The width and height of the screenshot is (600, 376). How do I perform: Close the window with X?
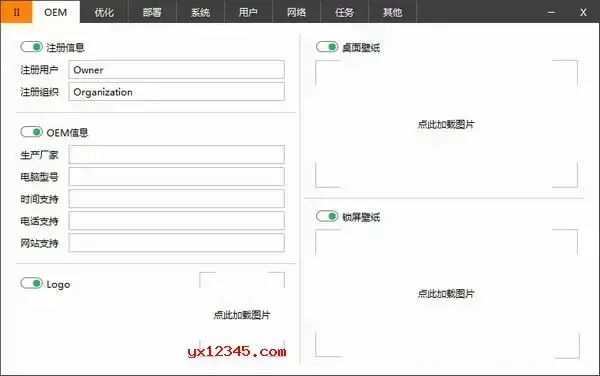(x=583, y=12)
